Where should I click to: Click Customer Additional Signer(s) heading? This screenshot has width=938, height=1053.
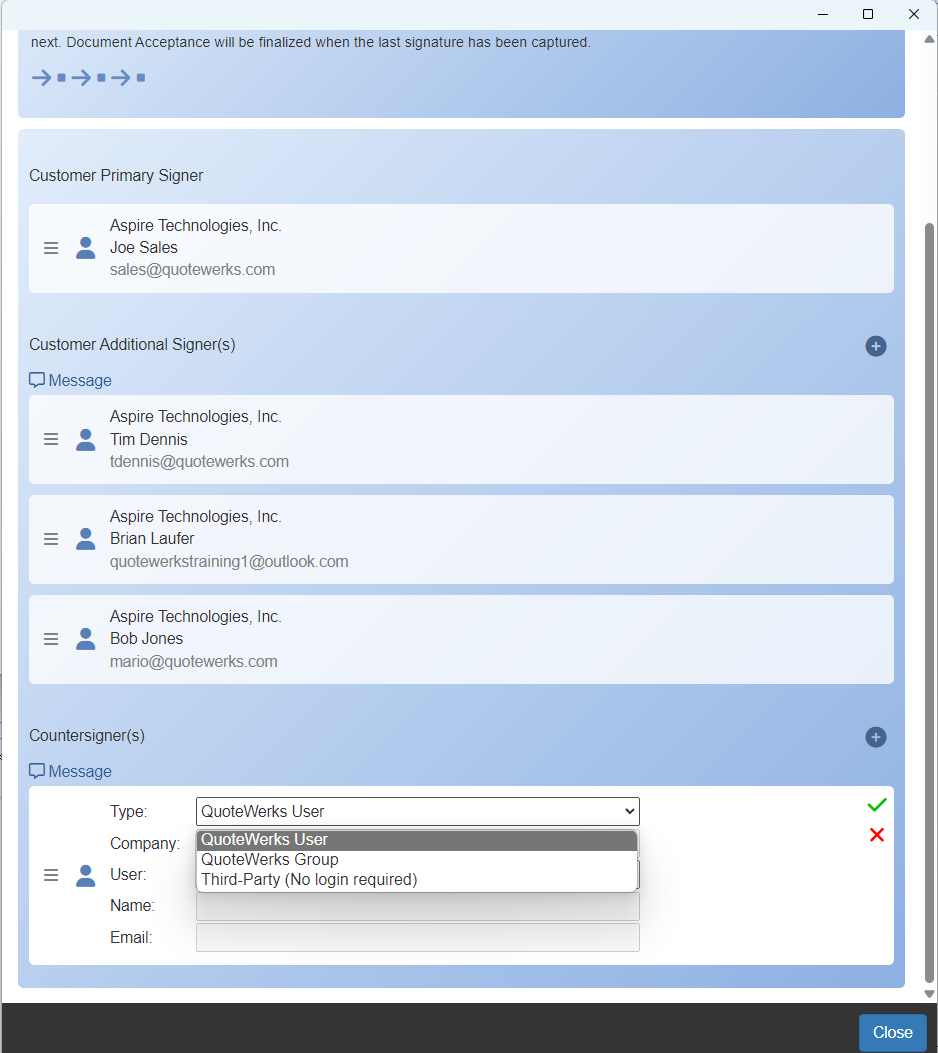coord(132,345)
